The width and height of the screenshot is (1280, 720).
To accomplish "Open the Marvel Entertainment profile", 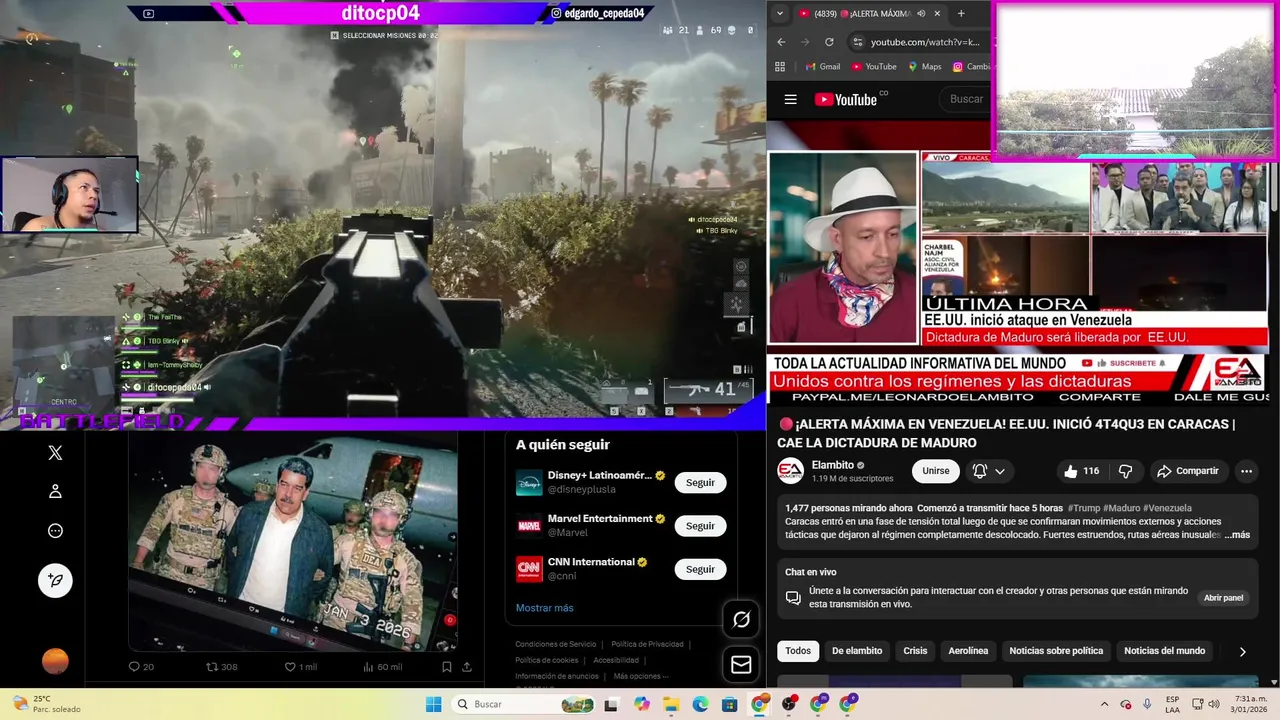I will click(600, 519).
